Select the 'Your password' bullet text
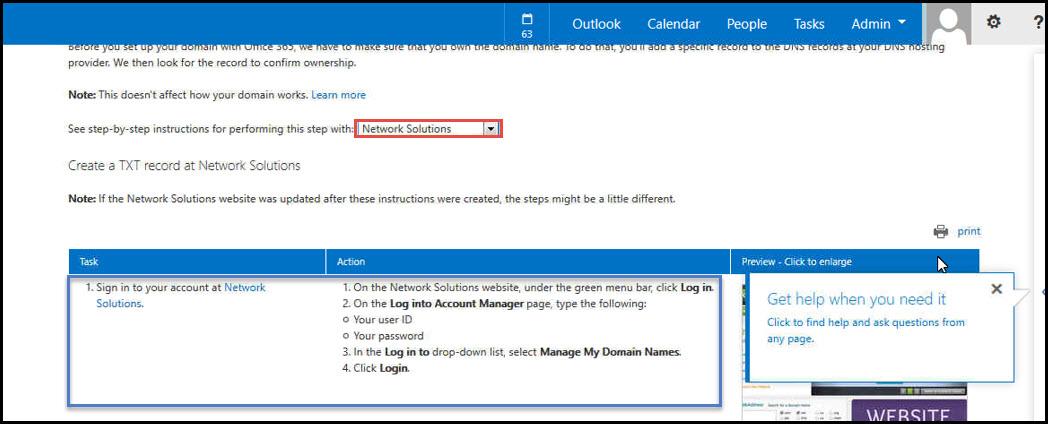The width and height of the screenshot is (1048, 424). click(x=388, y=336)
